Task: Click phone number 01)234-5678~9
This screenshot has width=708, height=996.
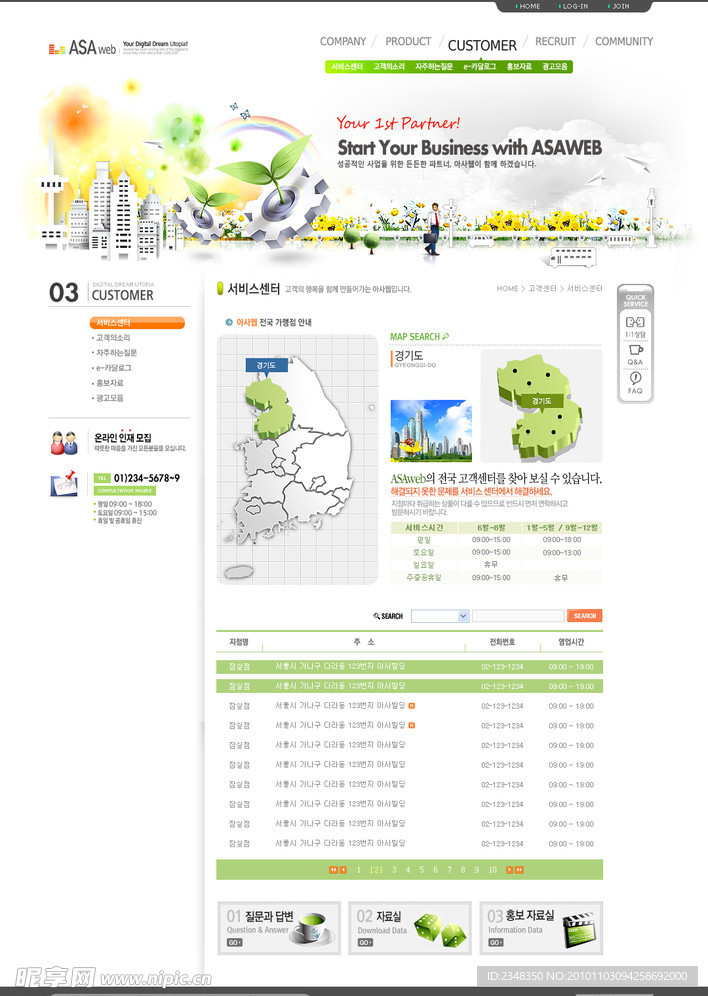Action: click(146, 478)
